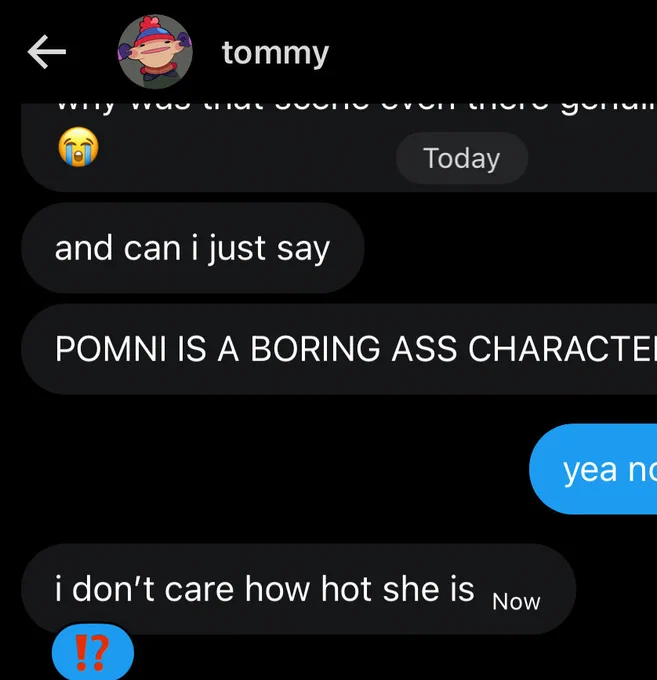This screenshot has width=657, height=680.
Task: Open tommy's profile picture avatar
Action: pyautogui.click(x=155, y=52)
